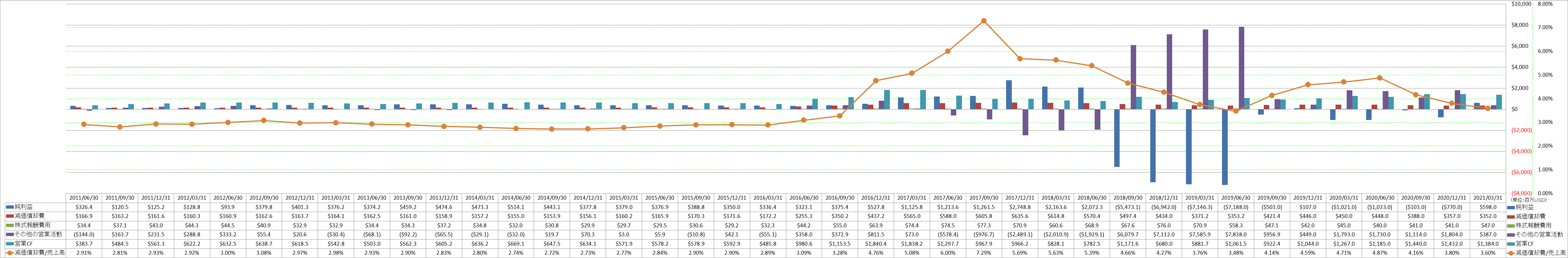Click the $7,112.0 cell under 2018/12/31

[1164, 234]
